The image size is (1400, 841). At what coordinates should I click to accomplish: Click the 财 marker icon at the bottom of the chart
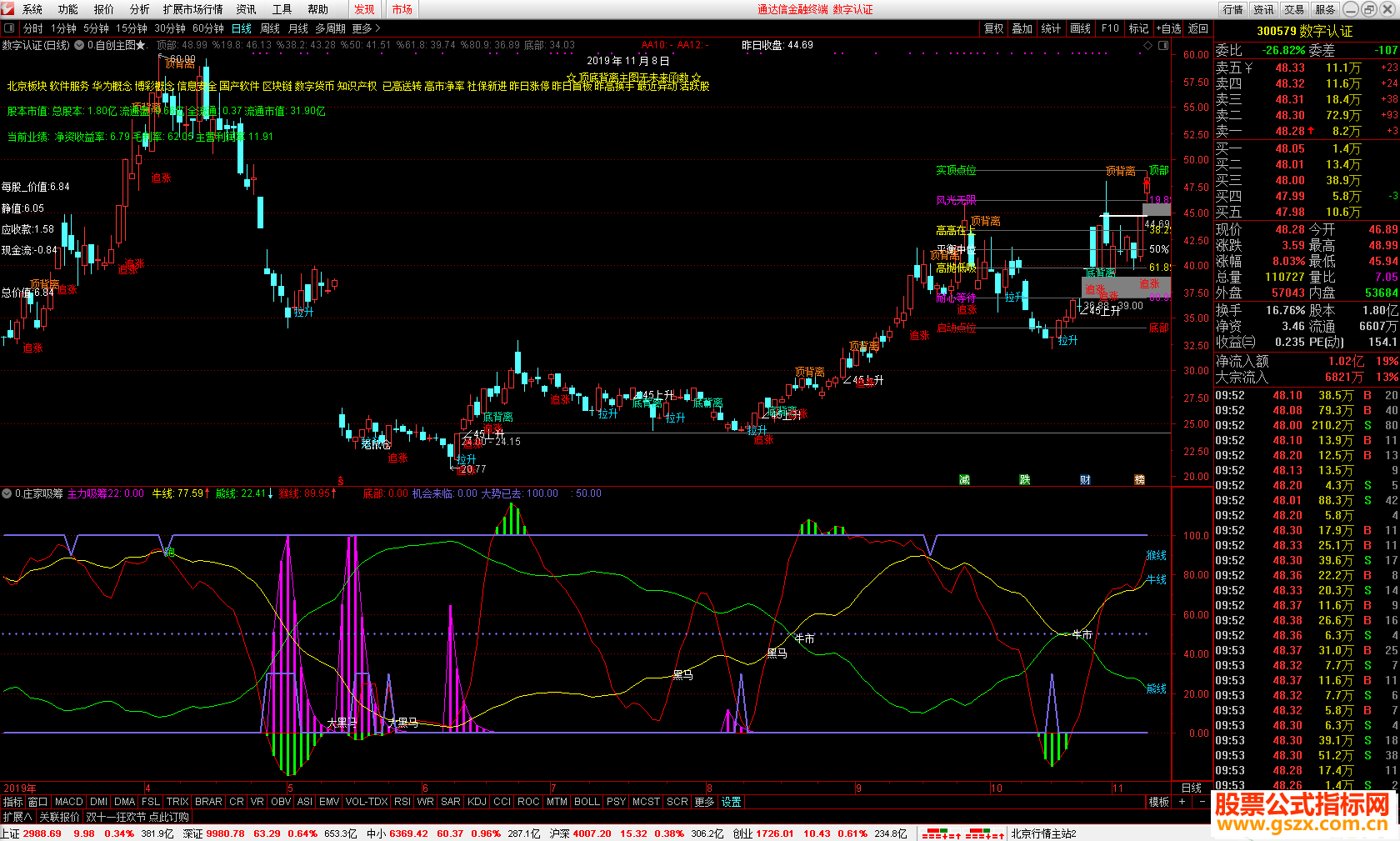pos(1085,479)
